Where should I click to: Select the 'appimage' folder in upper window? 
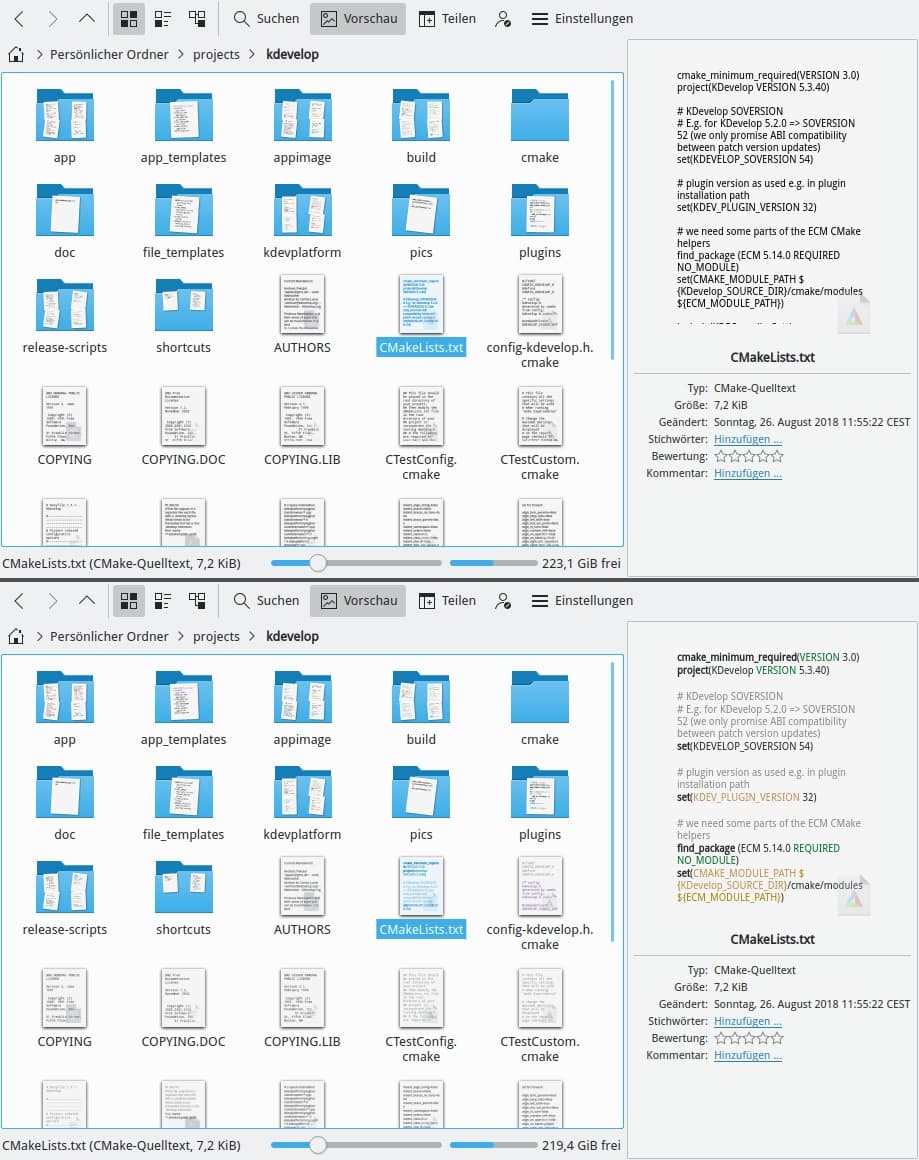click(302, 126)
